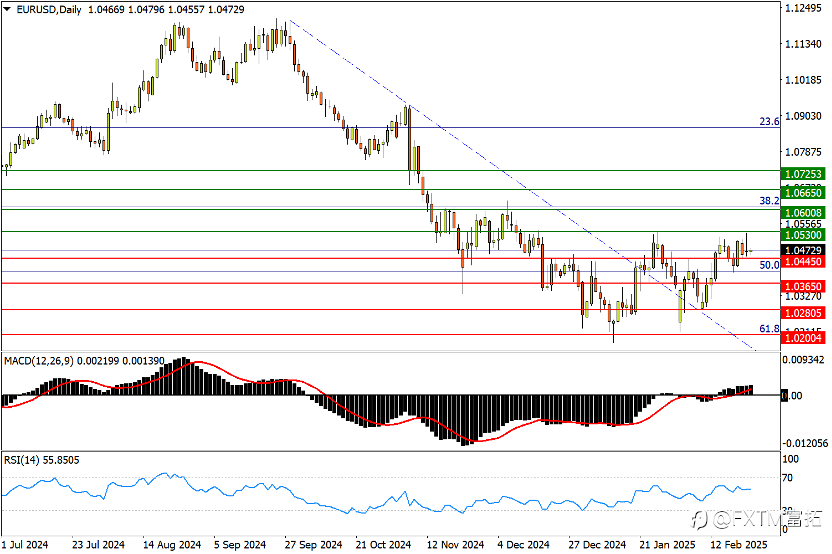This screenshot has height=554, width=832.
Task: Click the RSI scale label 100
Action: [791, 459]
